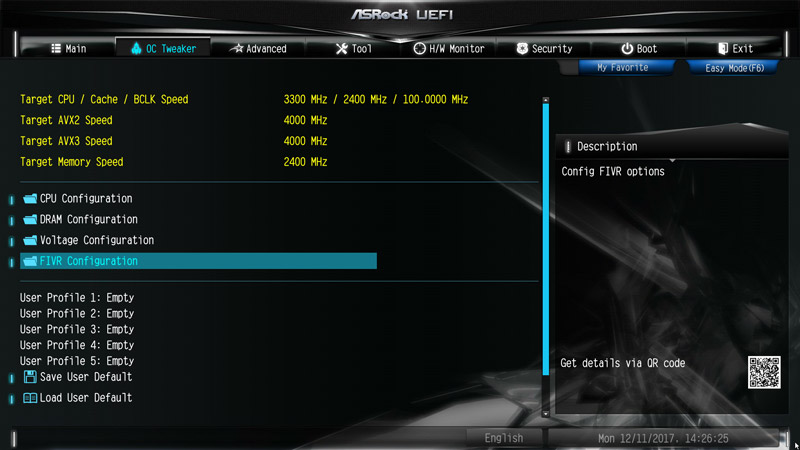Select the Voltage Configuration folder icon
800x450 pixels.
click(x=30, y=240)
